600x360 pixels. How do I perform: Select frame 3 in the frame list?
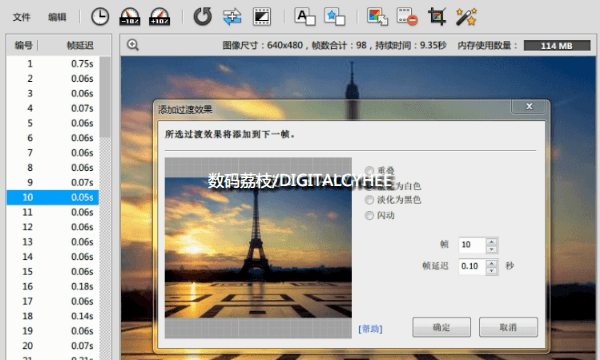coord(53,93)
